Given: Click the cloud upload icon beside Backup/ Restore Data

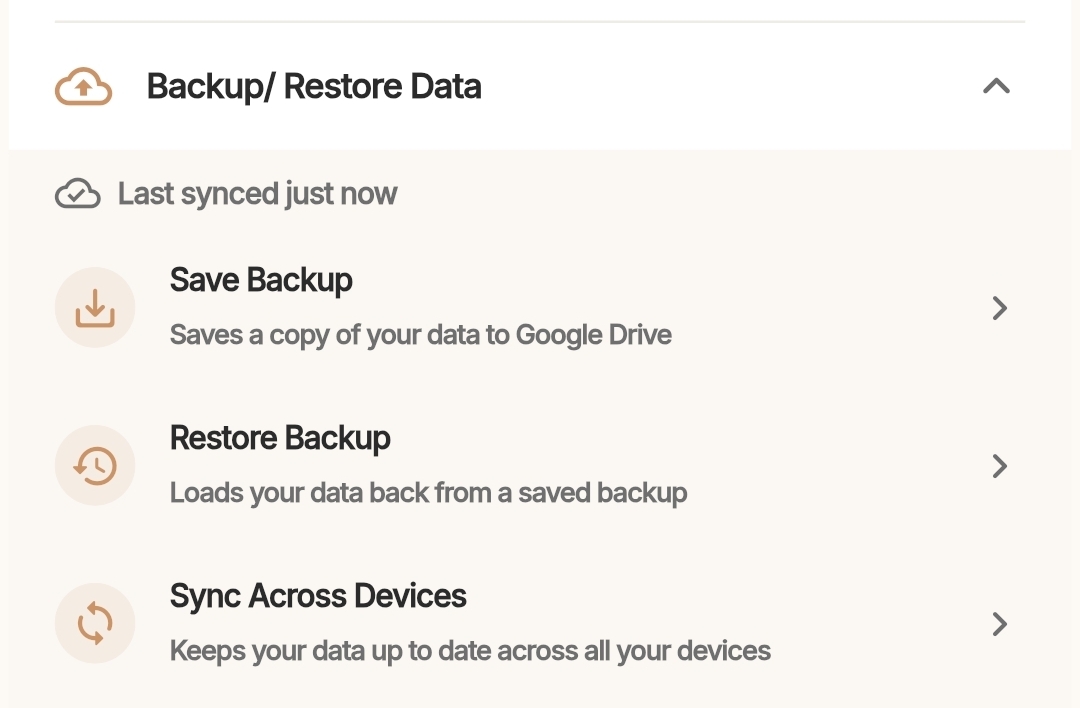Looking at the screenshot, I should click(x=83, y=87).
